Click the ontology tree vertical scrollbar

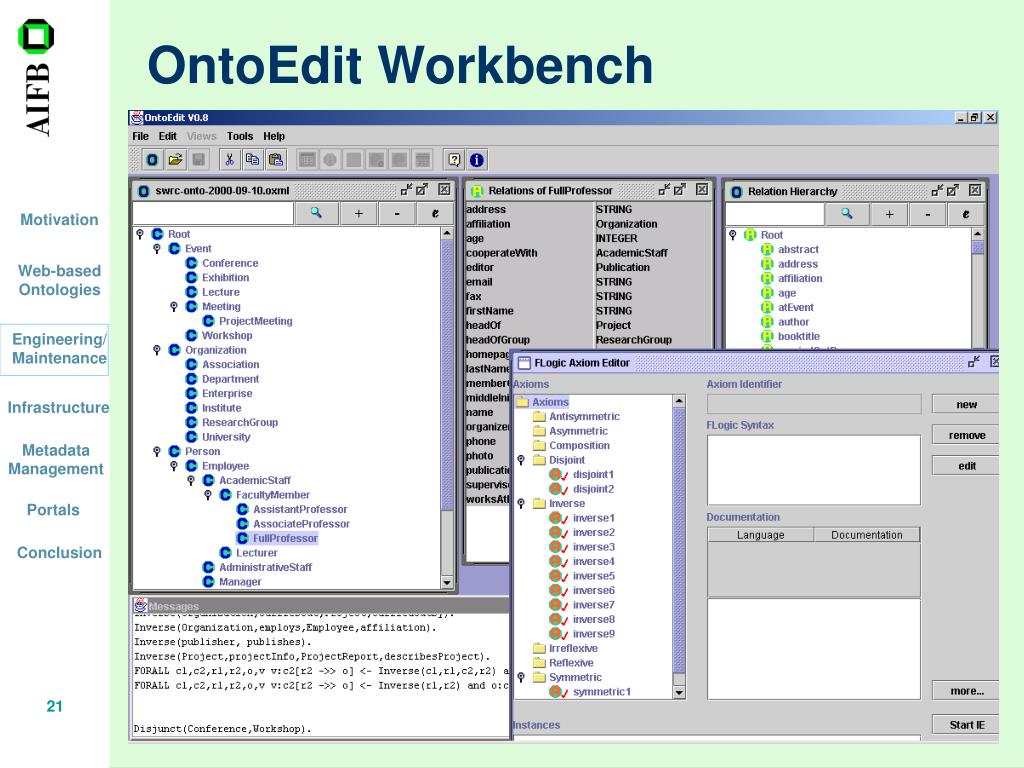pyautogui.click(x=447, y=408)
